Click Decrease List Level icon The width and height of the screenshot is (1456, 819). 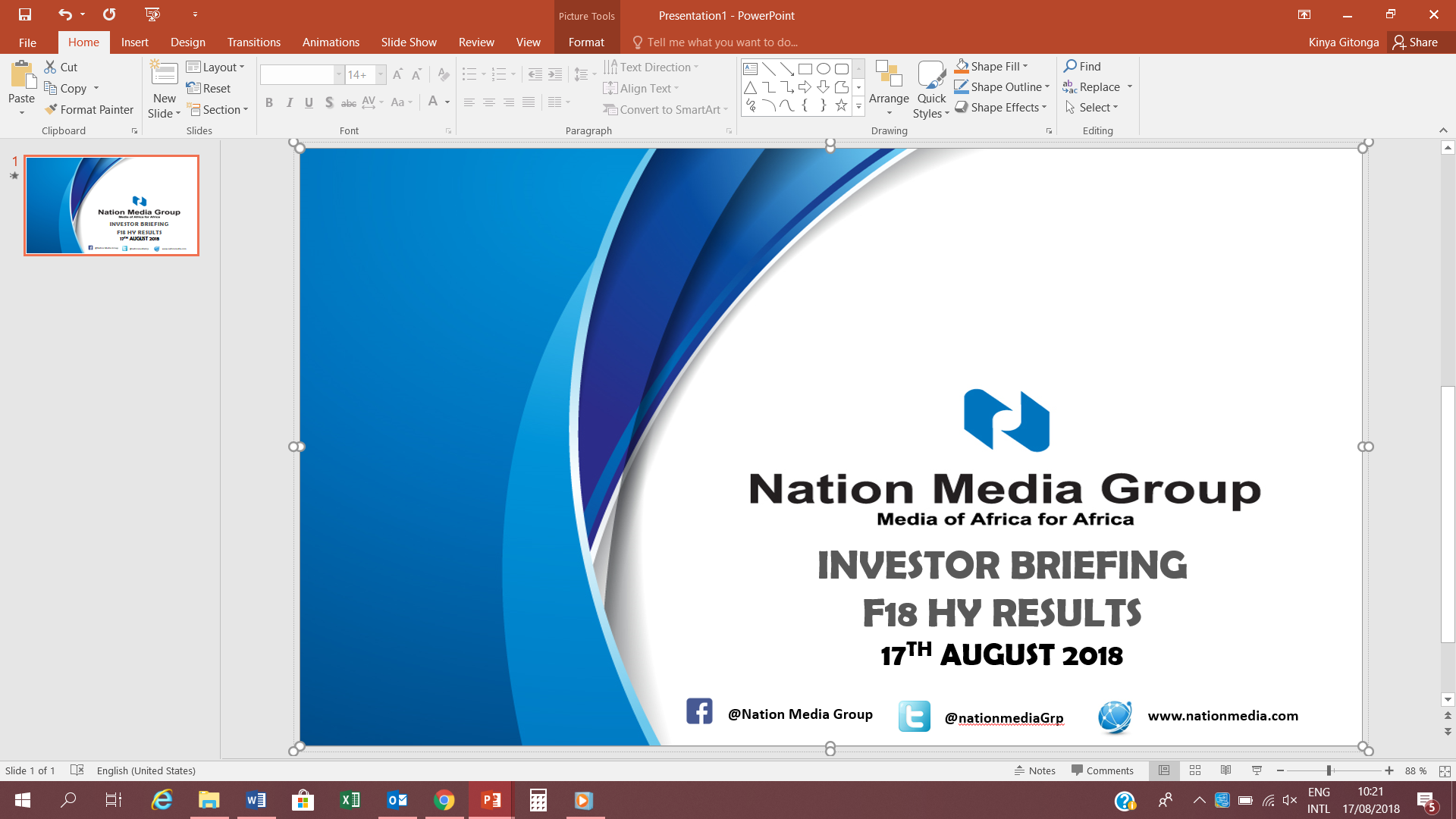tap(535, 74)
